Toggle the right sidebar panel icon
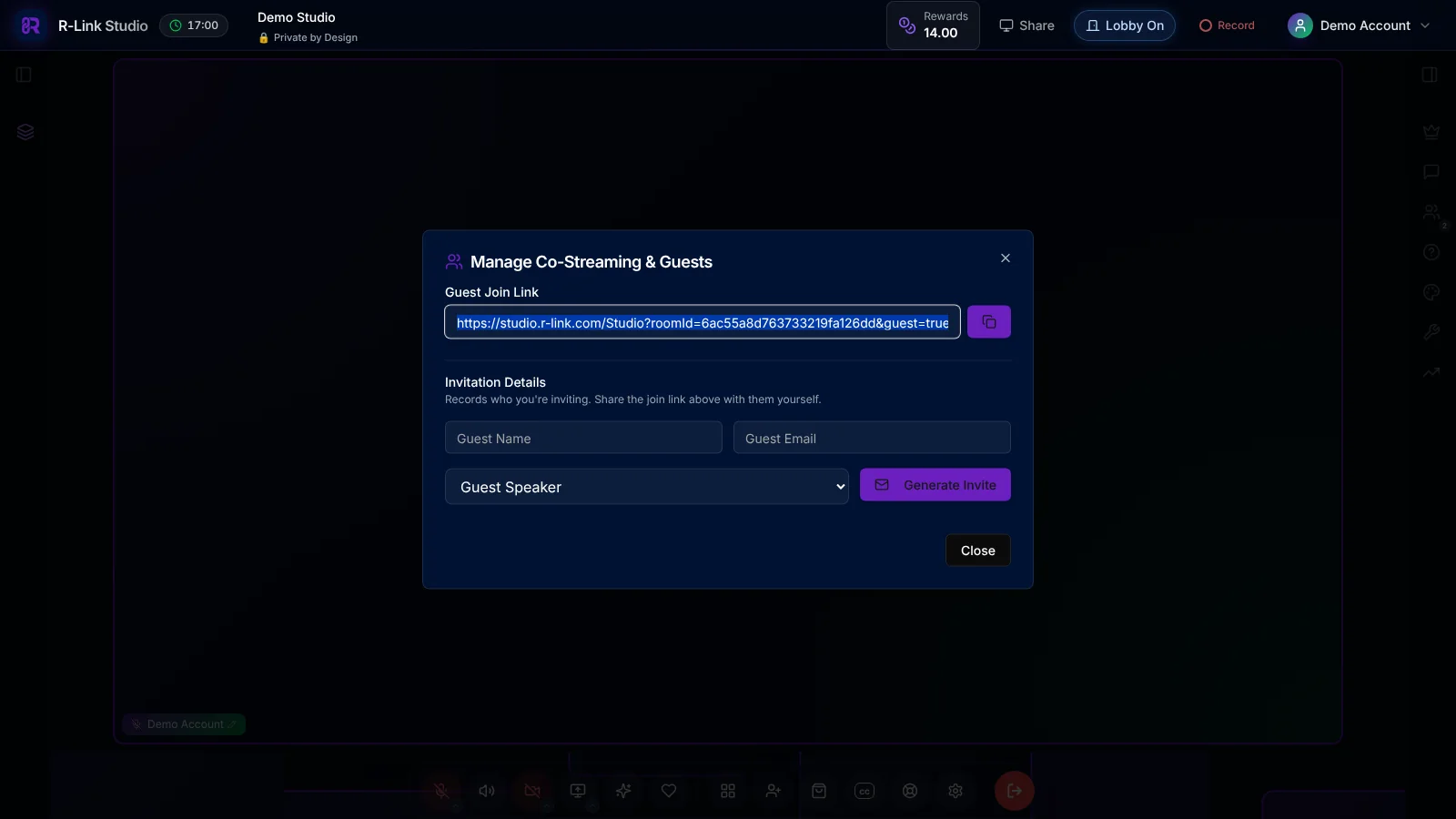 click(x=1431, y=75)
